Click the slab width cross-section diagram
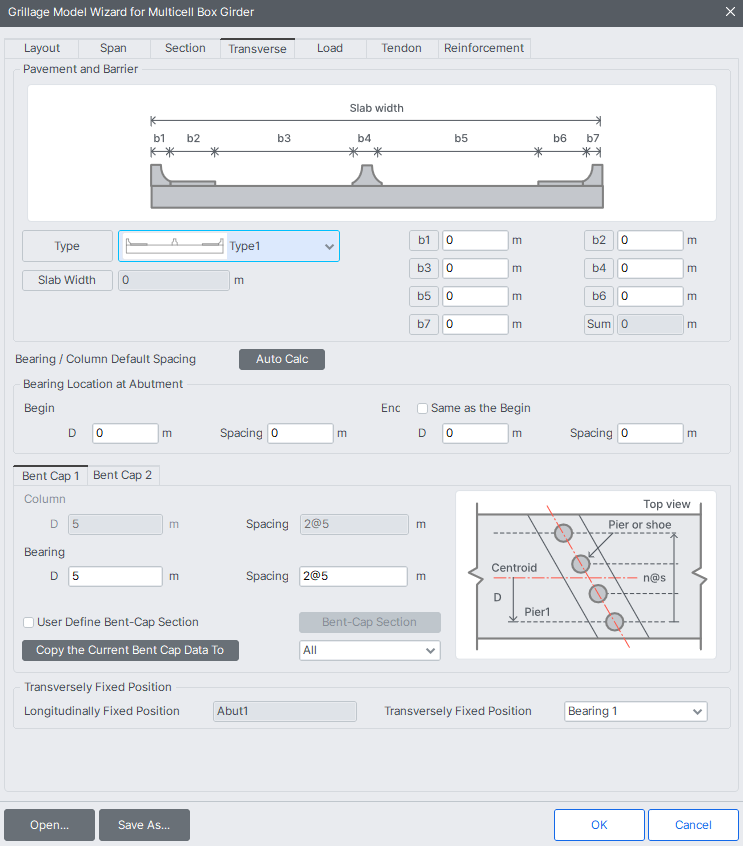Image resolution: width=743 pixels, height=846 pixels. [372, 153]
